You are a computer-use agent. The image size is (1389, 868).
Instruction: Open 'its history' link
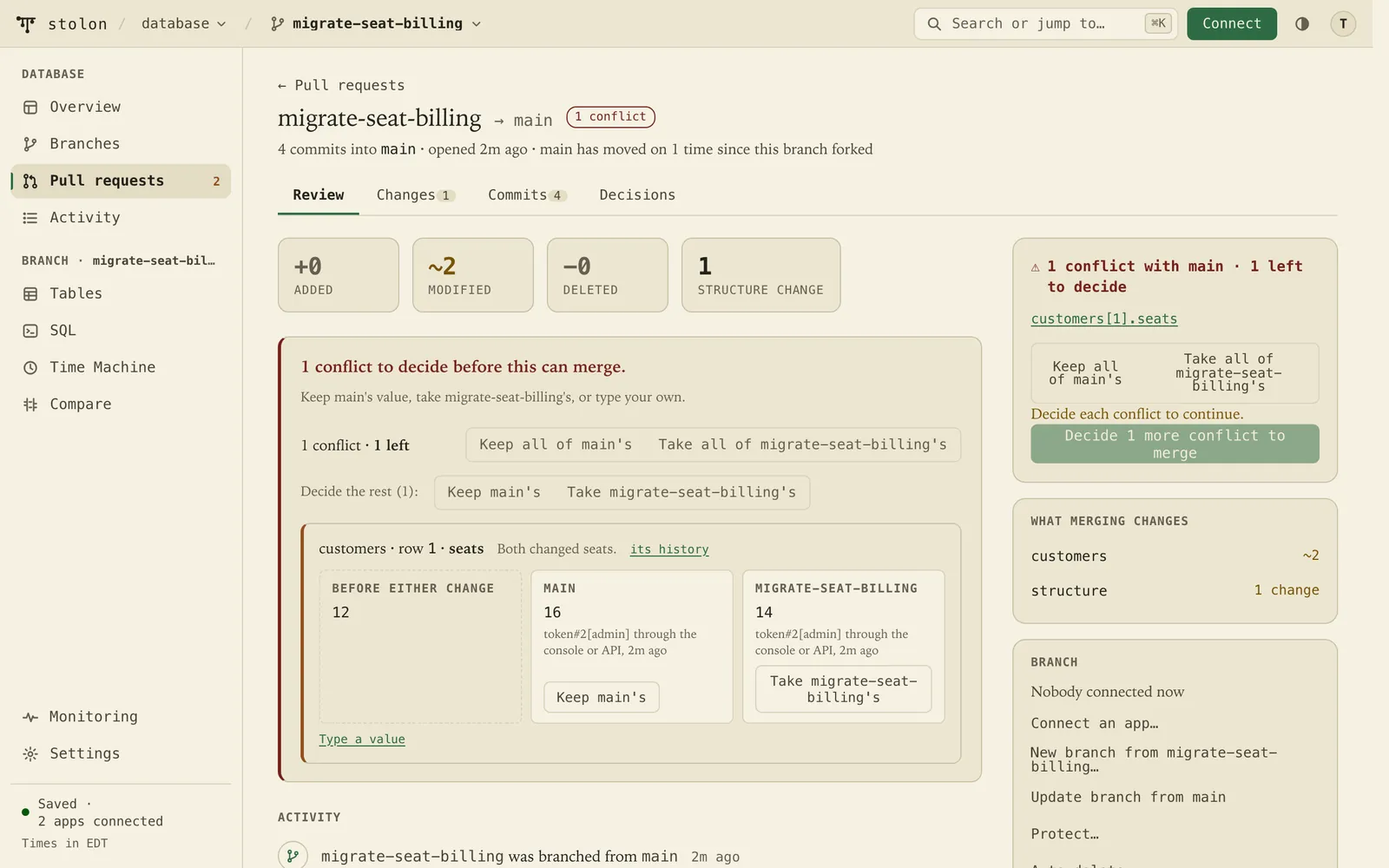click(669, 549)
